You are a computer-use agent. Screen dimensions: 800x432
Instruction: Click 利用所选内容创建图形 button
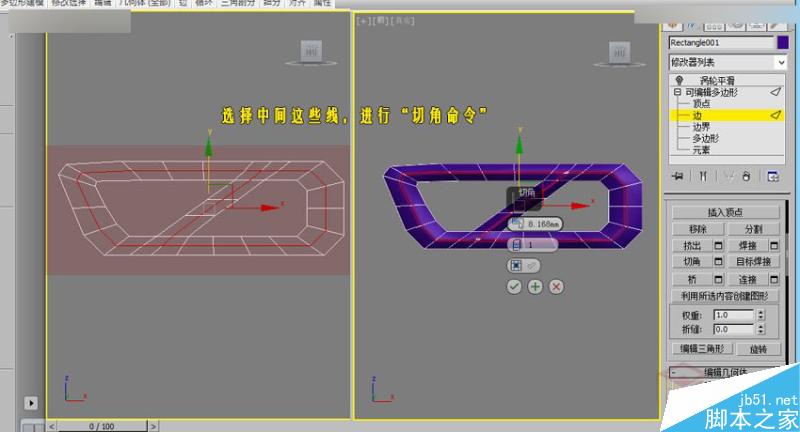tap(725, 296)
